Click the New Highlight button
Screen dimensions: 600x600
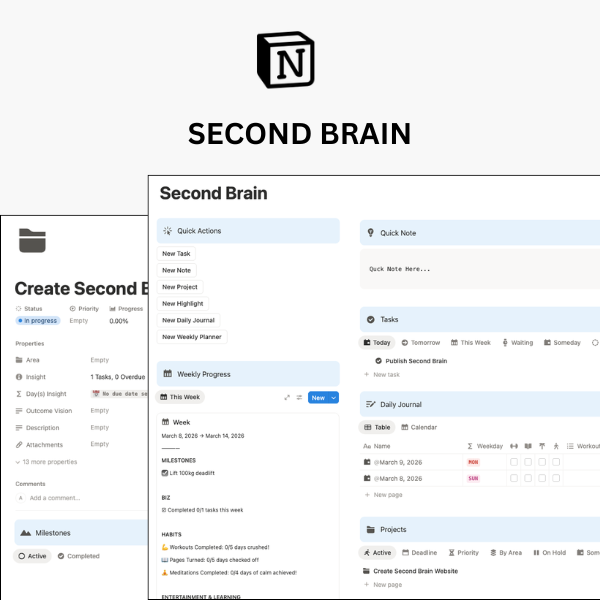tap(183, 303)
